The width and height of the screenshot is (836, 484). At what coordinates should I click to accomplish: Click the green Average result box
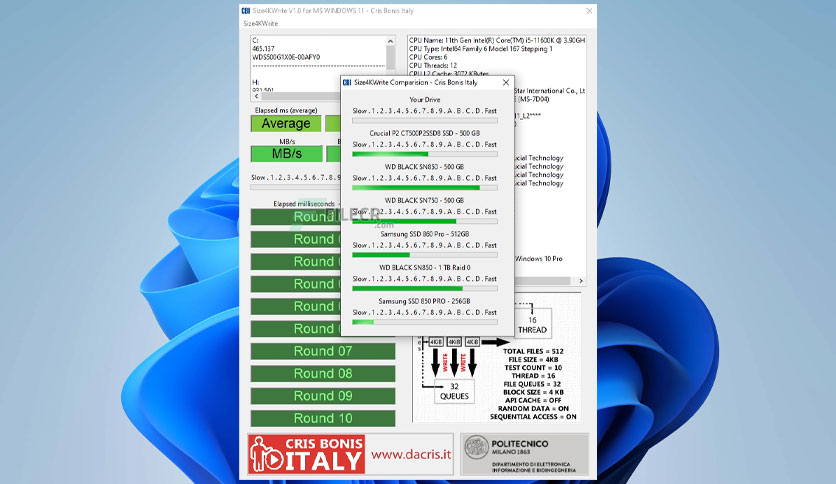[x=286, y=124]
